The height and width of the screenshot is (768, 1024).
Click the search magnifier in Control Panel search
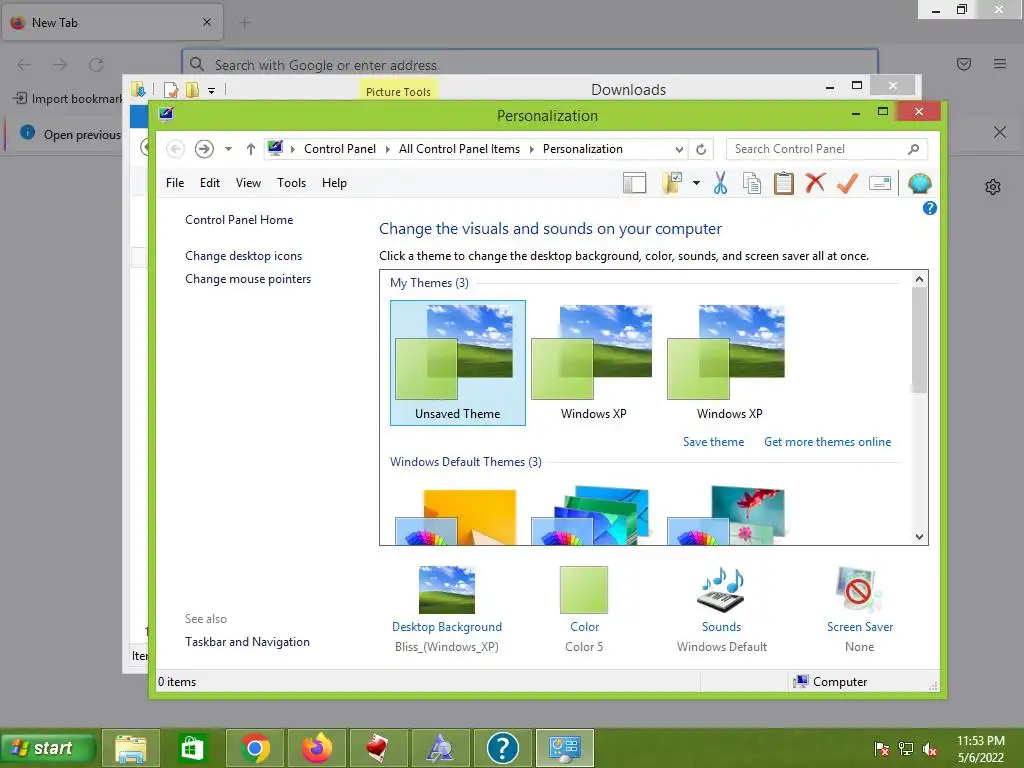pyautogui.click(x=913, y=149)
